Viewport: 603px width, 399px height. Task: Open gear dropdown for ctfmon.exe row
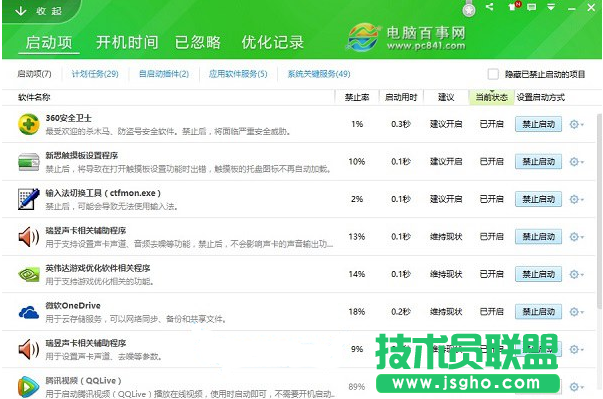click(576, 199)
